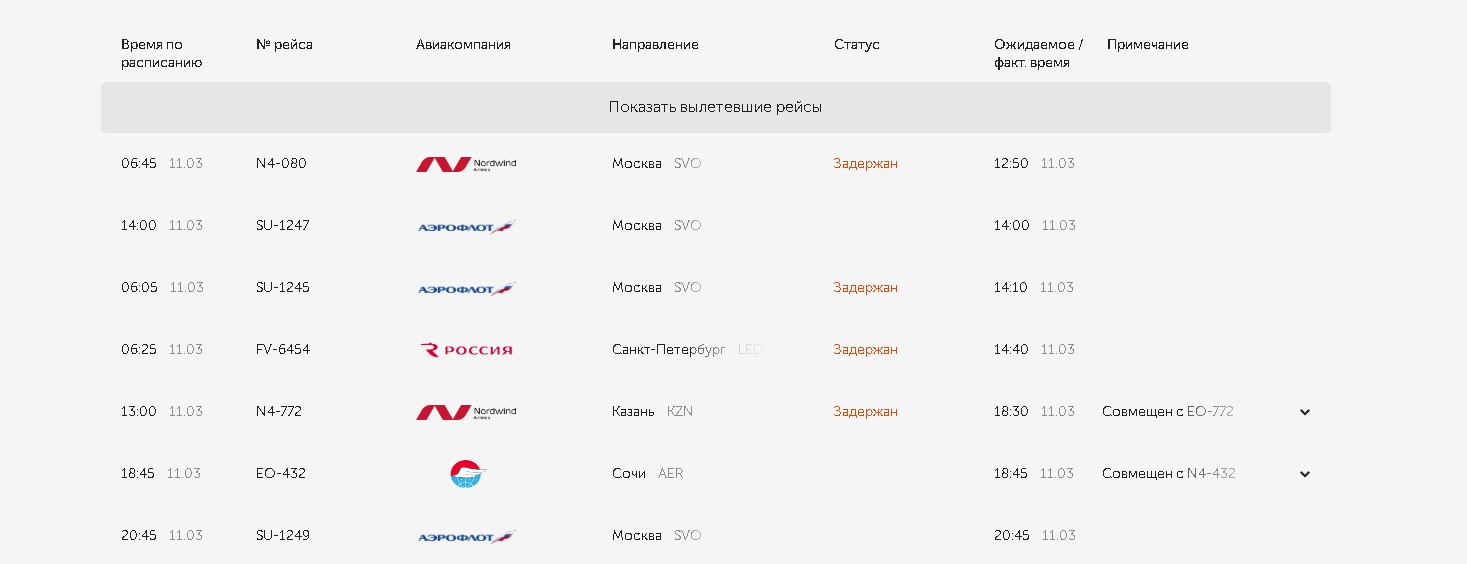Click destination Казань KZN
This screenshot has height=564, width=1467.
[652, 412]
